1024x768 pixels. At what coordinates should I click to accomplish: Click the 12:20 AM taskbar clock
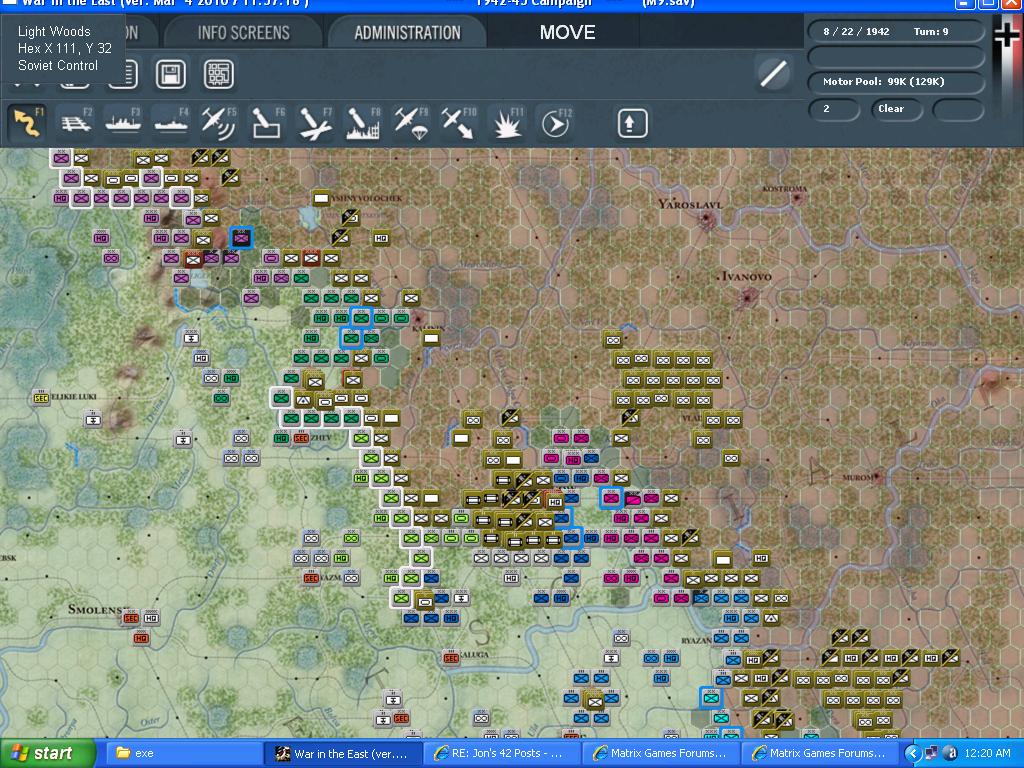point(987,753)
